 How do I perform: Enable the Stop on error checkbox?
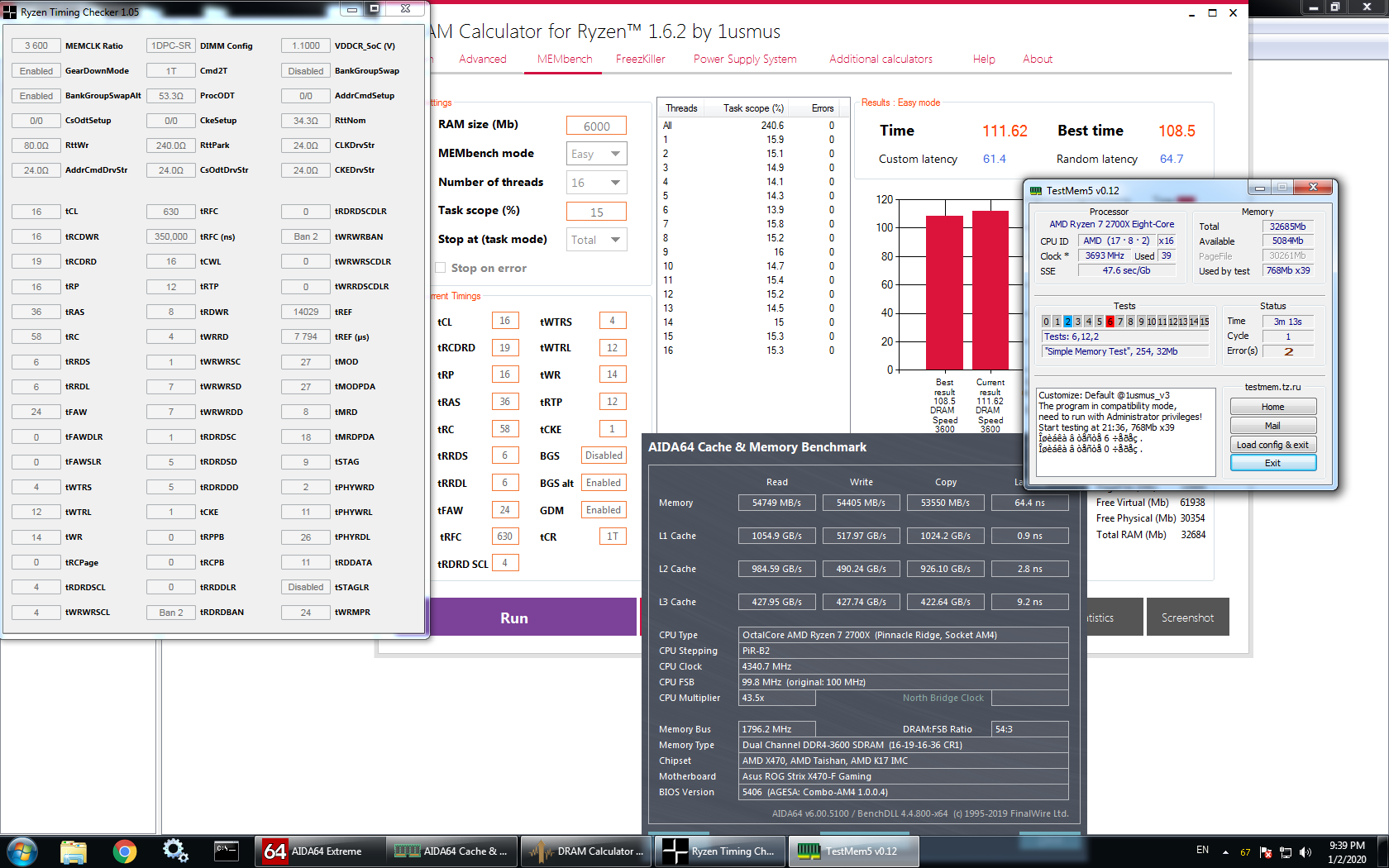[441, 268]
